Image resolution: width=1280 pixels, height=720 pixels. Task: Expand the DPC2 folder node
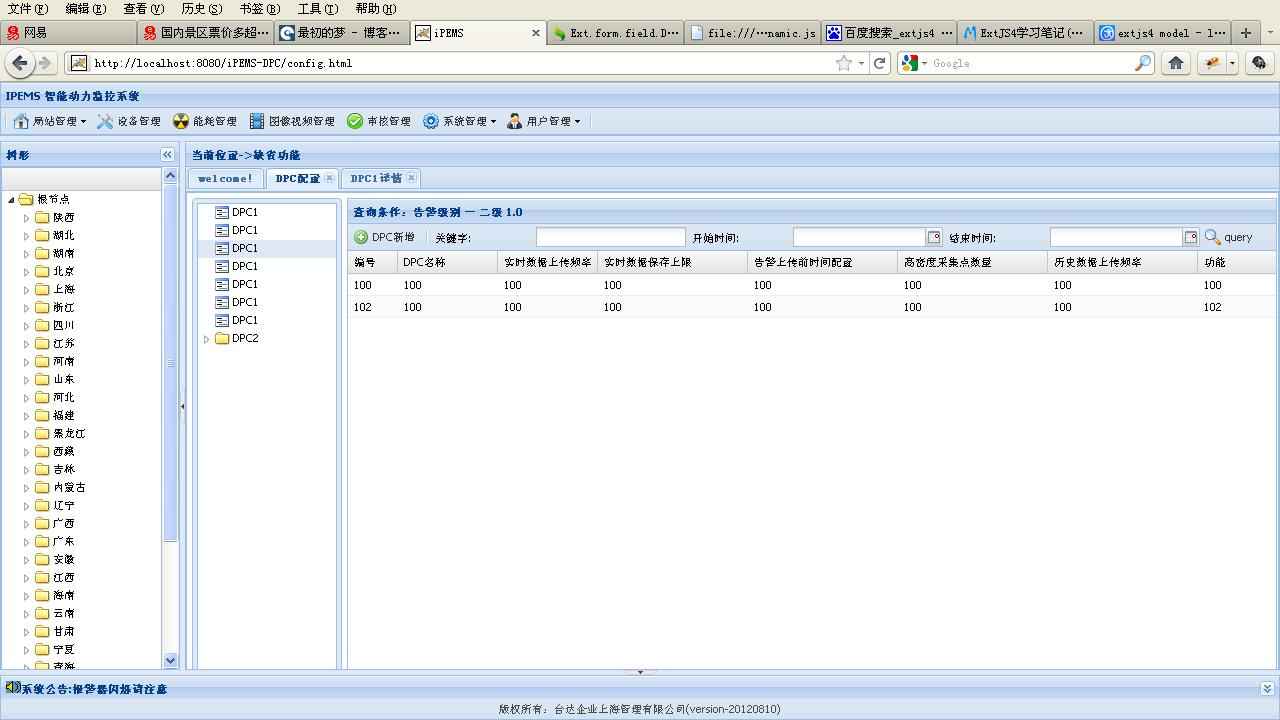tap(207, 339)
